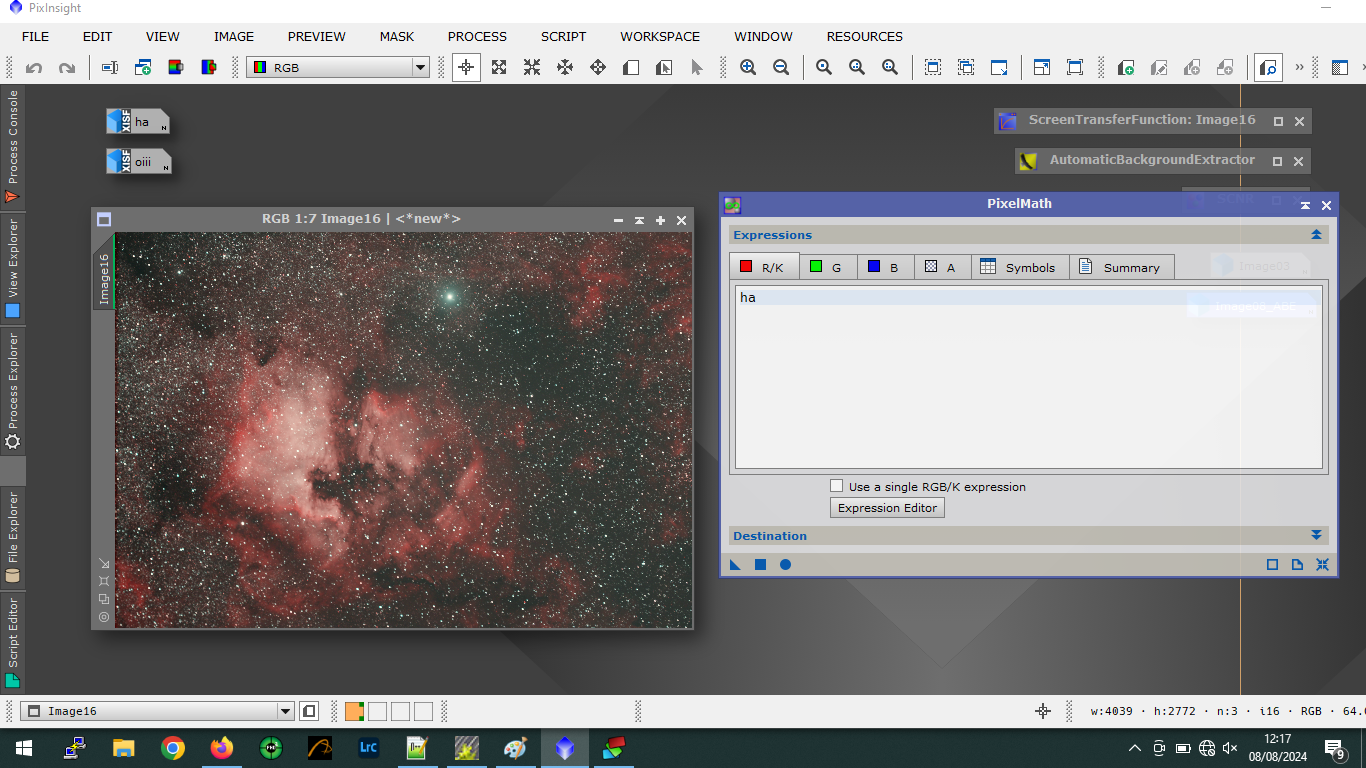Open the FILE menu

[35, 36]
